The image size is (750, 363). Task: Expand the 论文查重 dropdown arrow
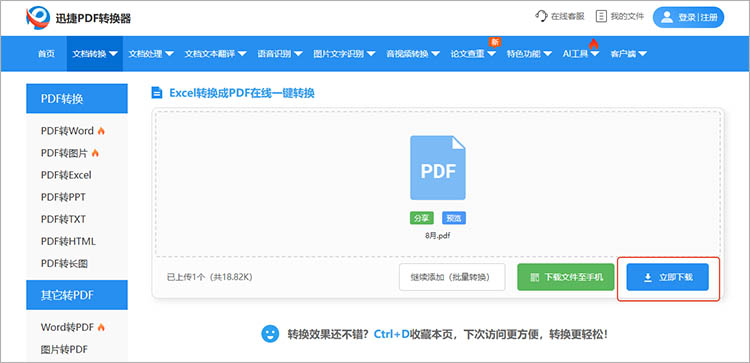point(492,54)
